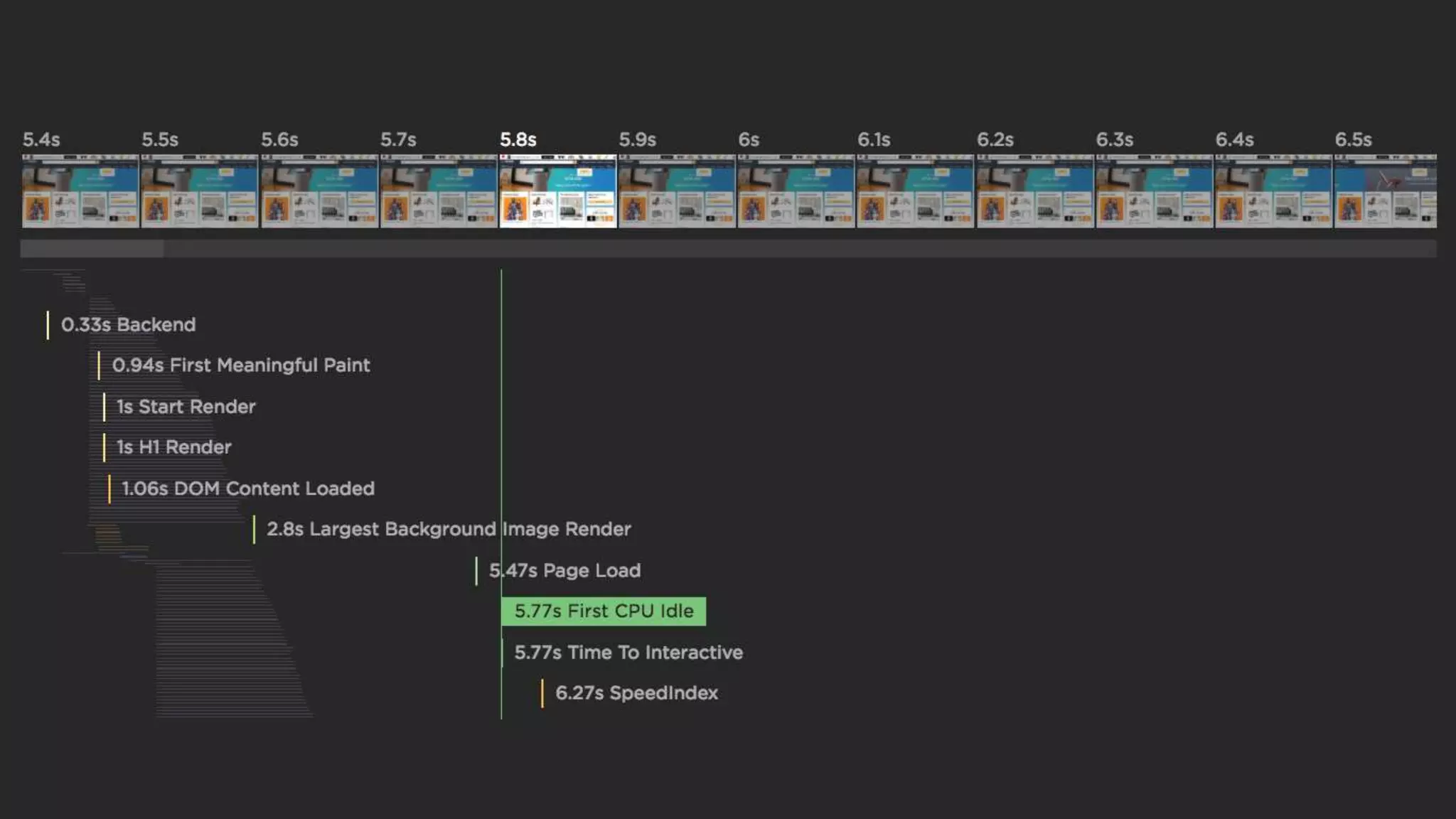Click the green 5.77s First CPU Idle label
The width and height of the screenshot is (1456, 819).
[603, 611]
